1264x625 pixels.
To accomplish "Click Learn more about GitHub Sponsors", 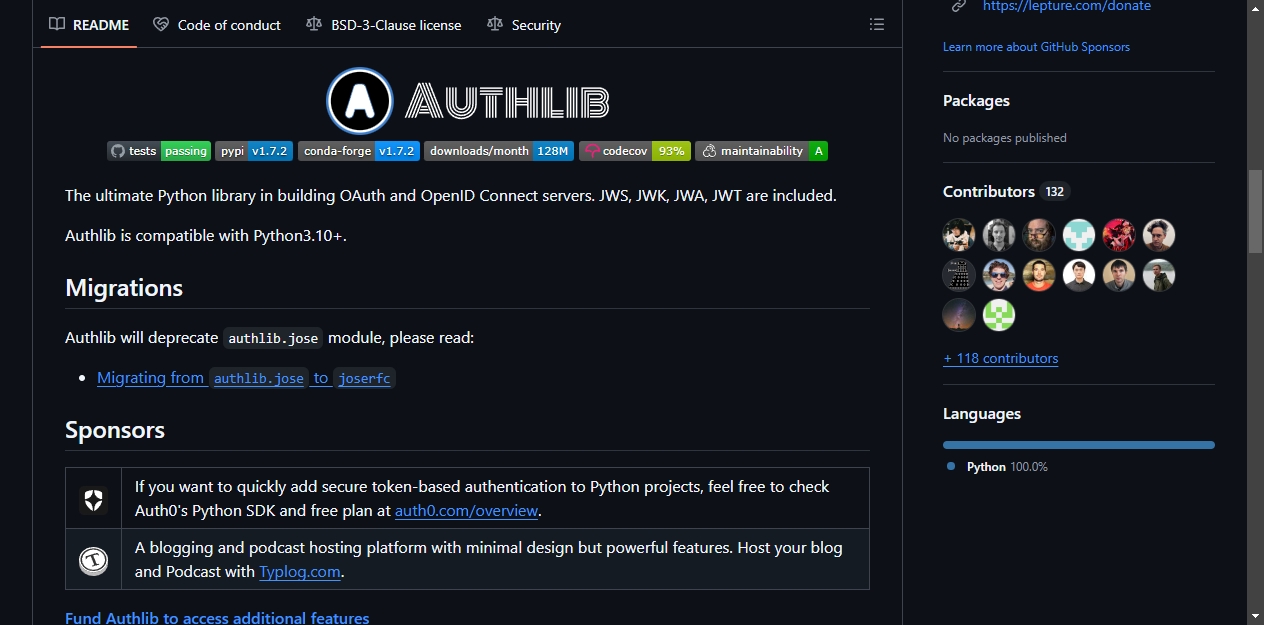I will click(1036, 47).
